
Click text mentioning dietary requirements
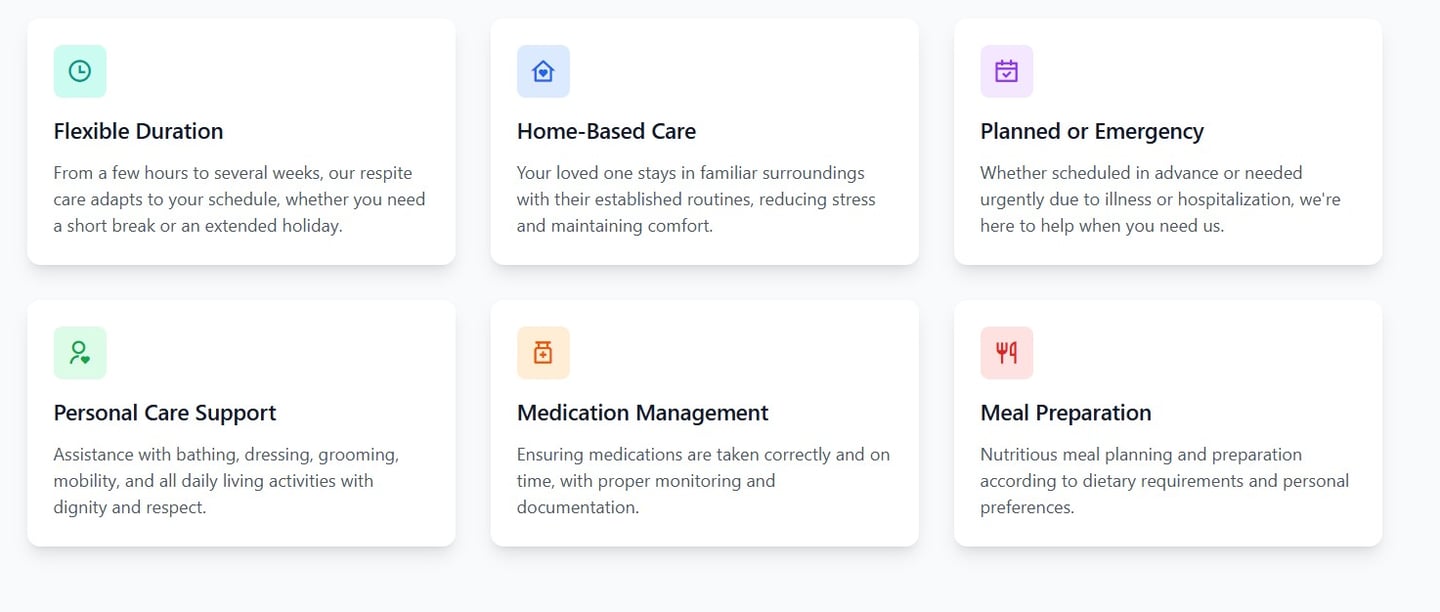point(1164,481)
